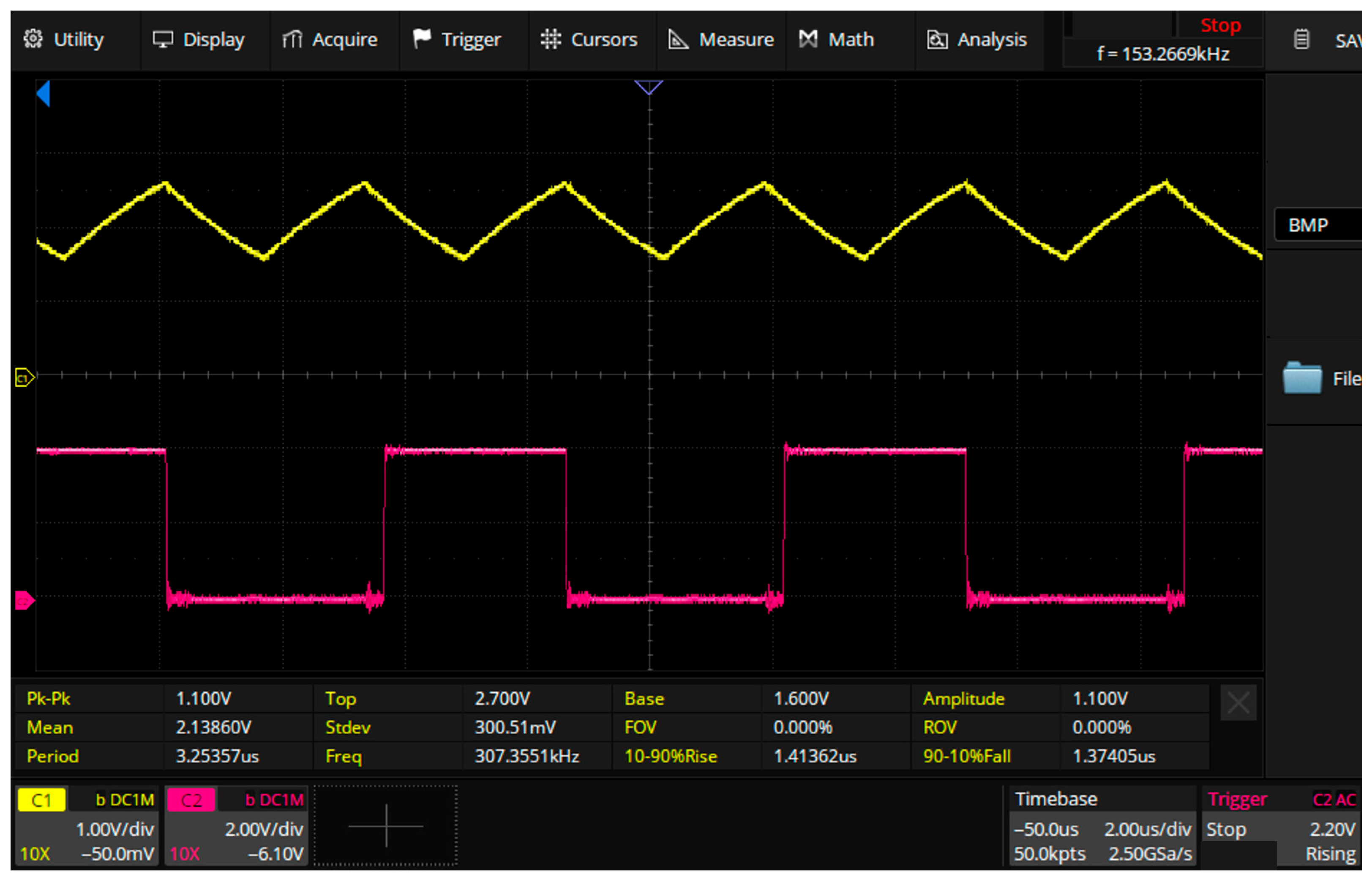
Task: Open the Analysis menu
Action: click(x=980, y=40)
